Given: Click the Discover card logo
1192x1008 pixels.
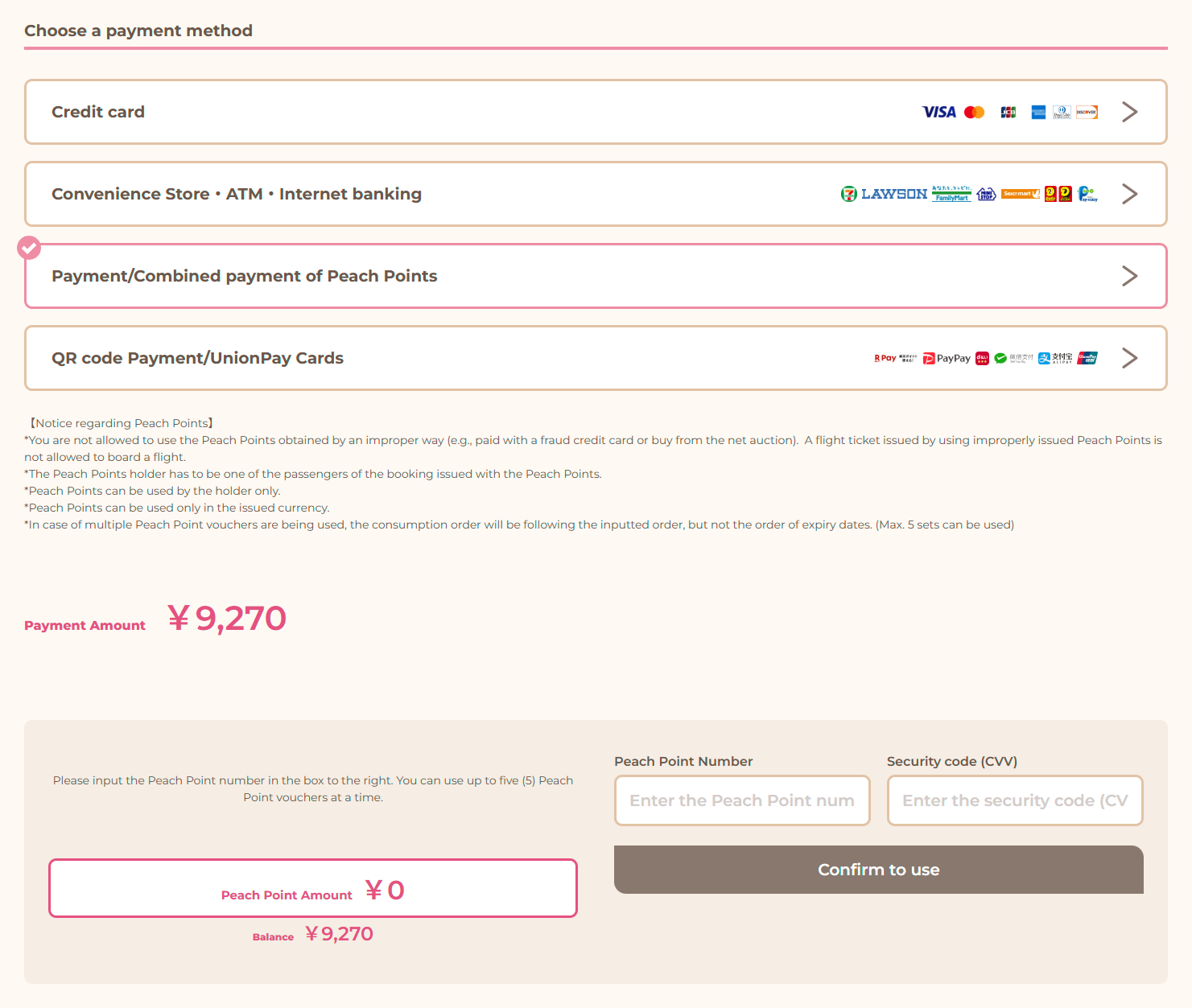Looking at the screenshot, I should (x=1087, y=112).
